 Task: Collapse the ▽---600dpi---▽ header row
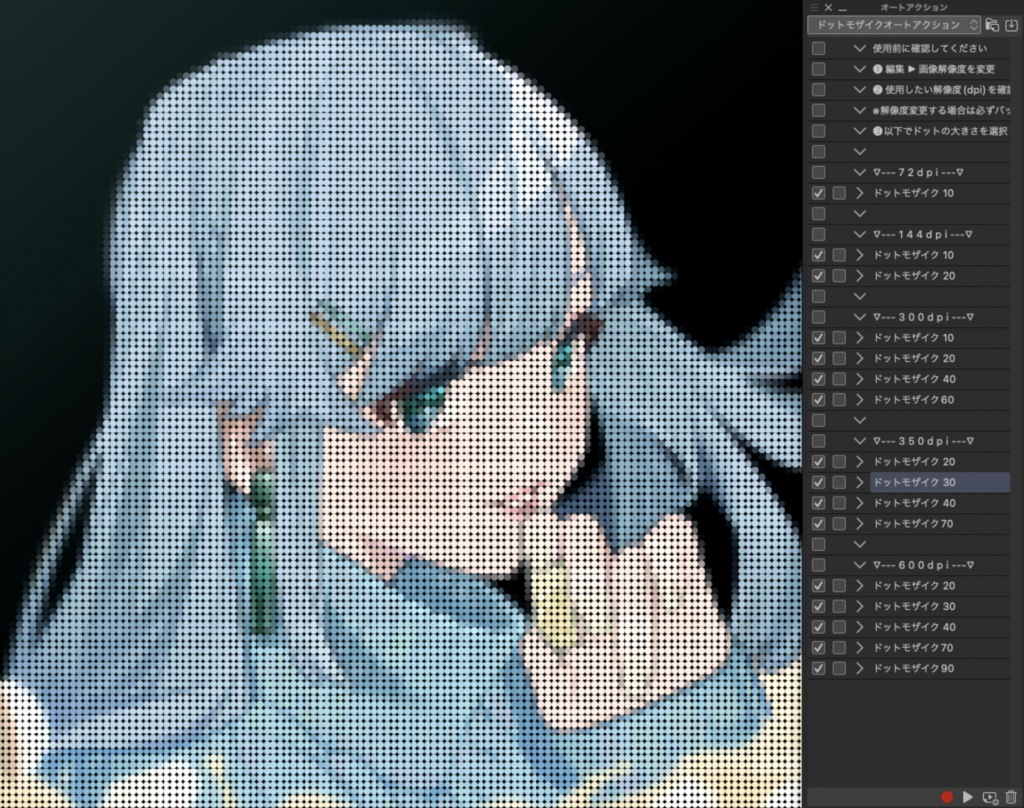[x=860, y=565]
